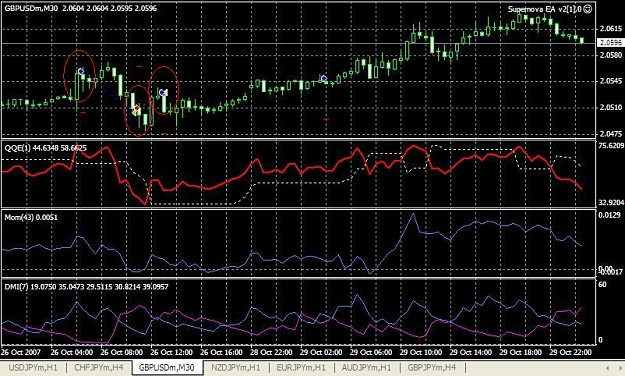Switch to the NZDJPYm,H1 chart tab

coord(236,368)
